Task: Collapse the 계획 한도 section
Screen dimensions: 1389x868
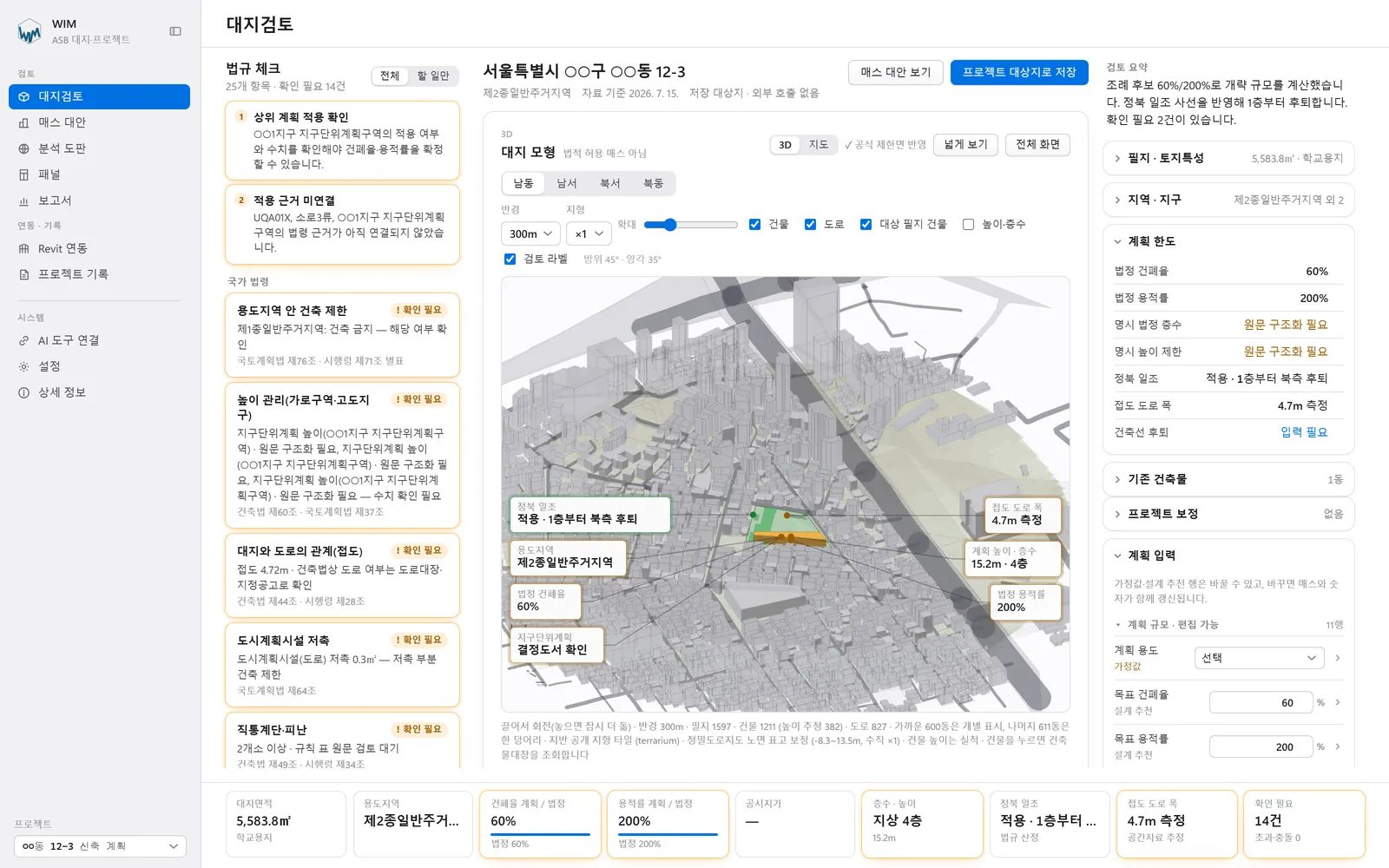Action: [x=1228, y=241]
